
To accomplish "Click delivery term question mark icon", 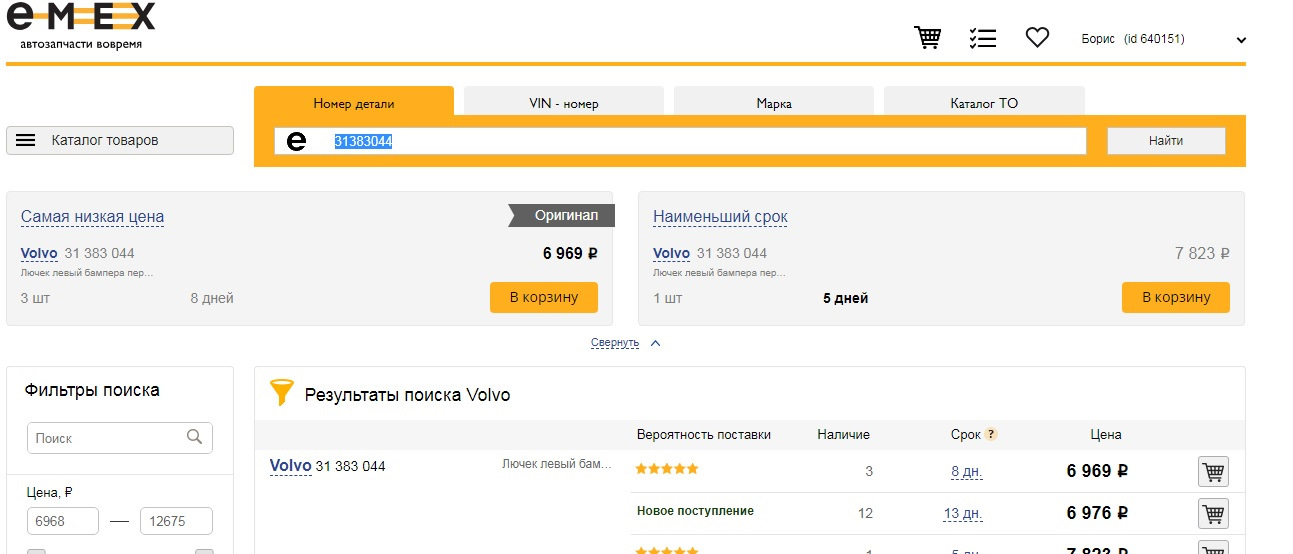I will pyautogui.click(x=991, y=435).
